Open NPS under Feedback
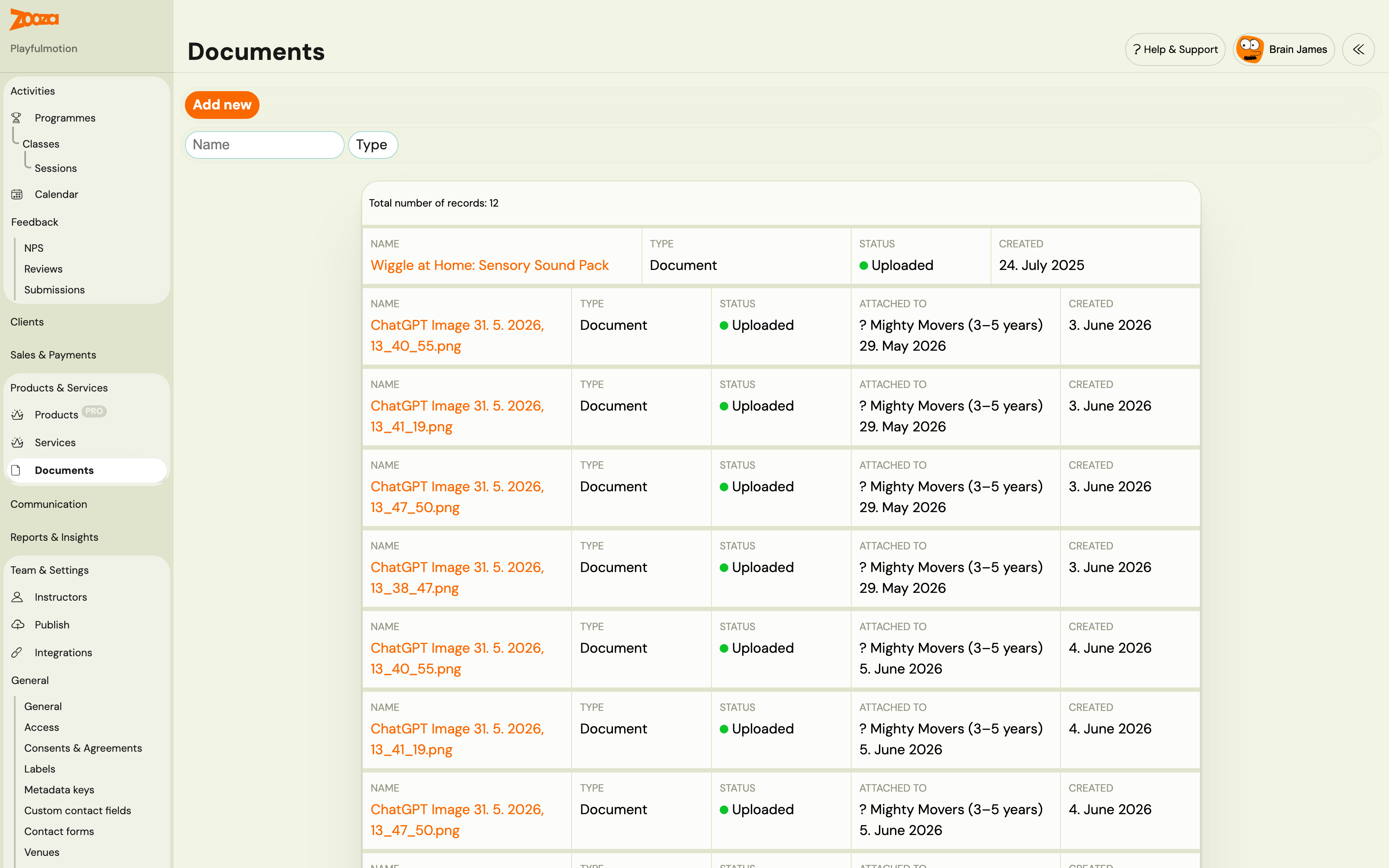1389x868 pixels. [34, 248]
